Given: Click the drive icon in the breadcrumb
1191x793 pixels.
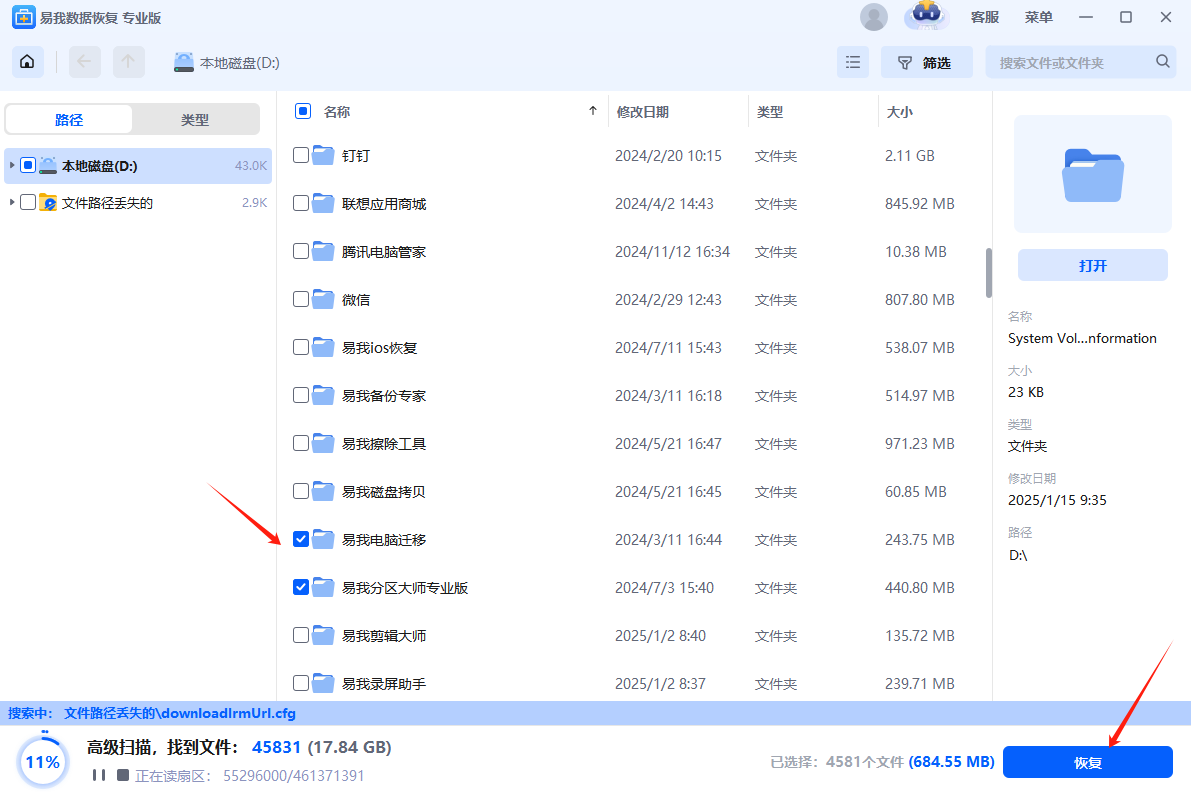Looking at the screenshot, I should (184, 62).
